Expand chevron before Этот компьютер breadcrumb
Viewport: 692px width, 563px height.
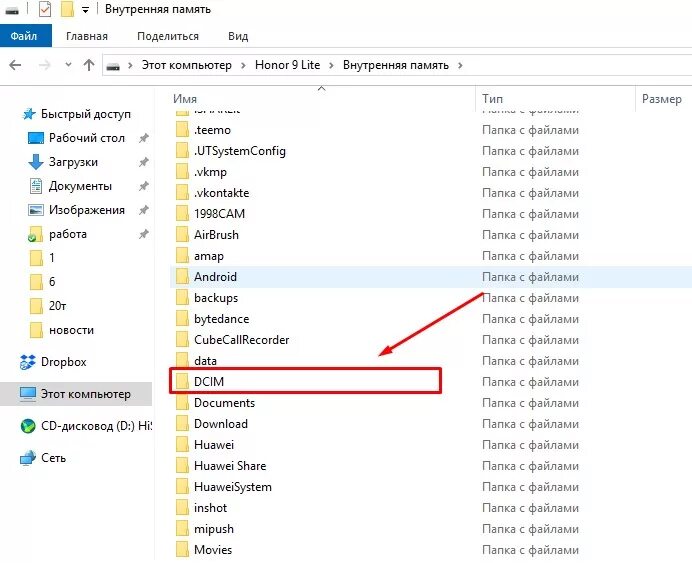[x=130, y=66]
